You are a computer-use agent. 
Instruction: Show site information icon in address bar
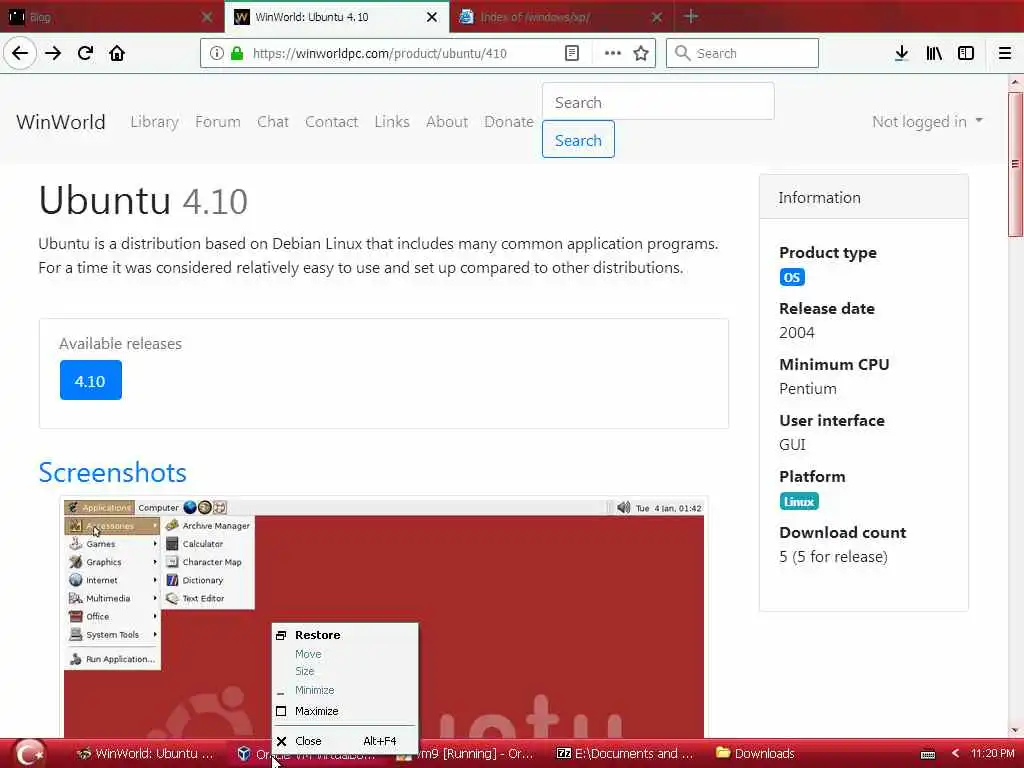pyautogui.click(x=216, y=53)
